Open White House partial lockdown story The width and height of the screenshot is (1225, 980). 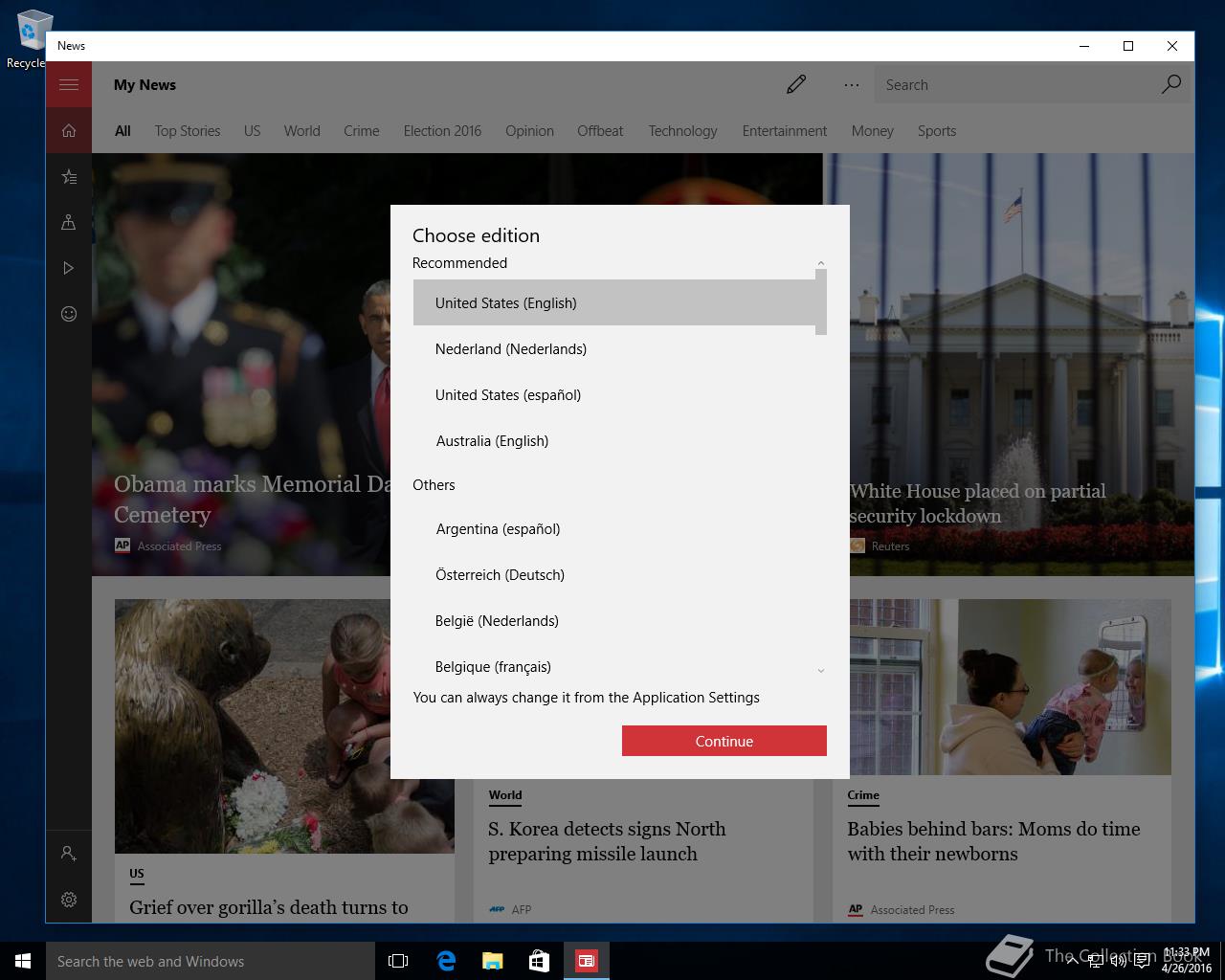(x=977, y=503)
